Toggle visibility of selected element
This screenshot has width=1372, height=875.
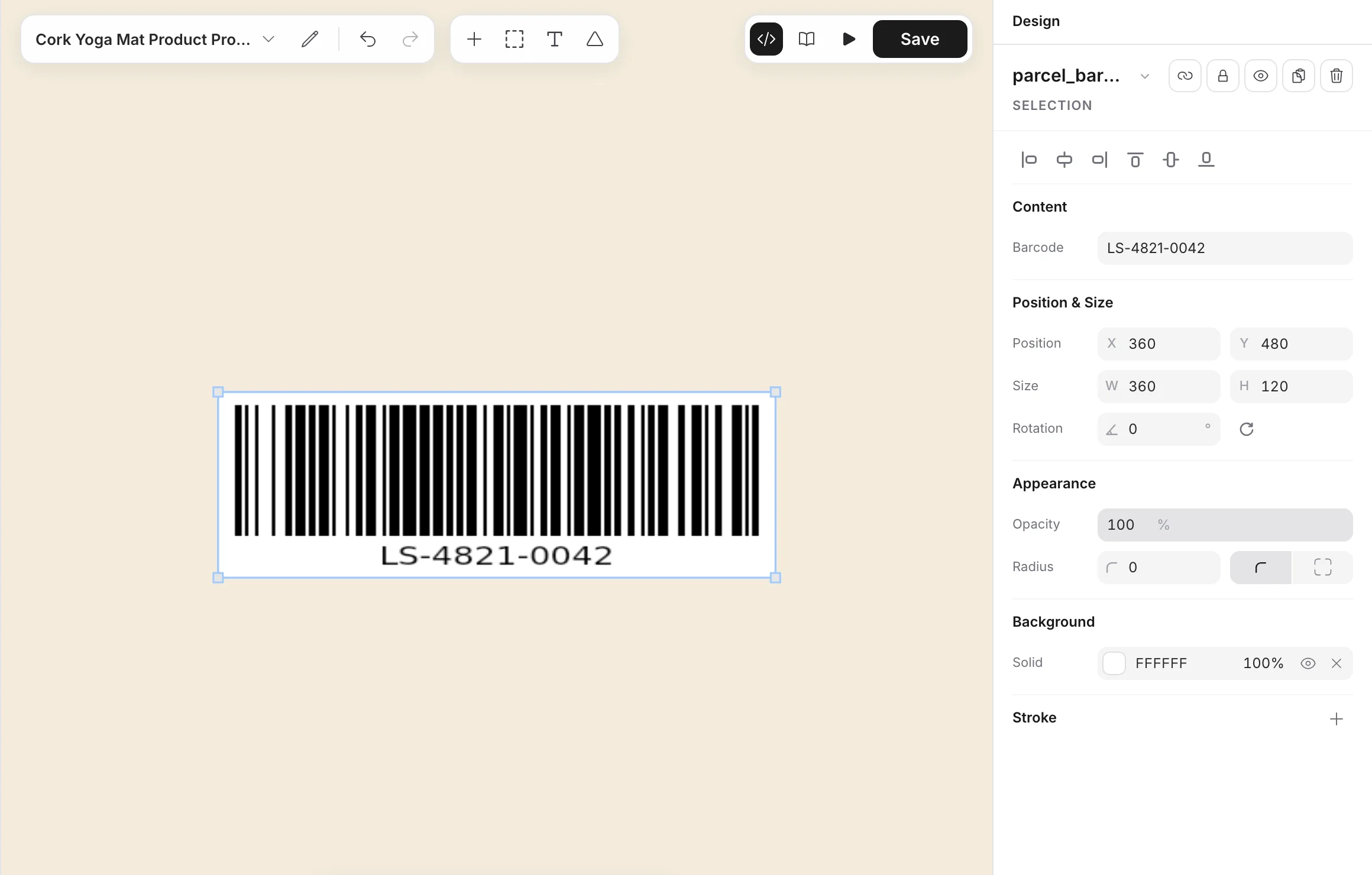[1261, 76]
